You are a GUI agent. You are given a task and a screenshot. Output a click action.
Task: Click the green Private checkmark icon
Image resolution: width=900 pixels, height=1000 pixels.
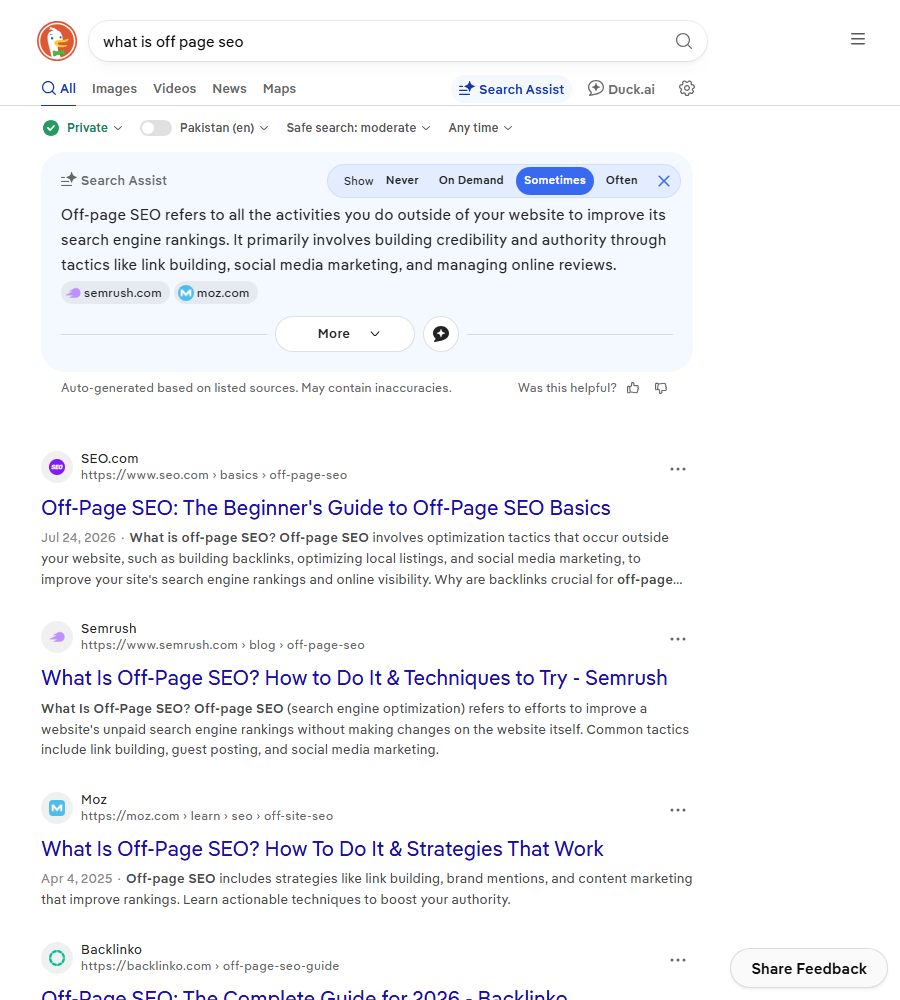click(x=50, y=128)
